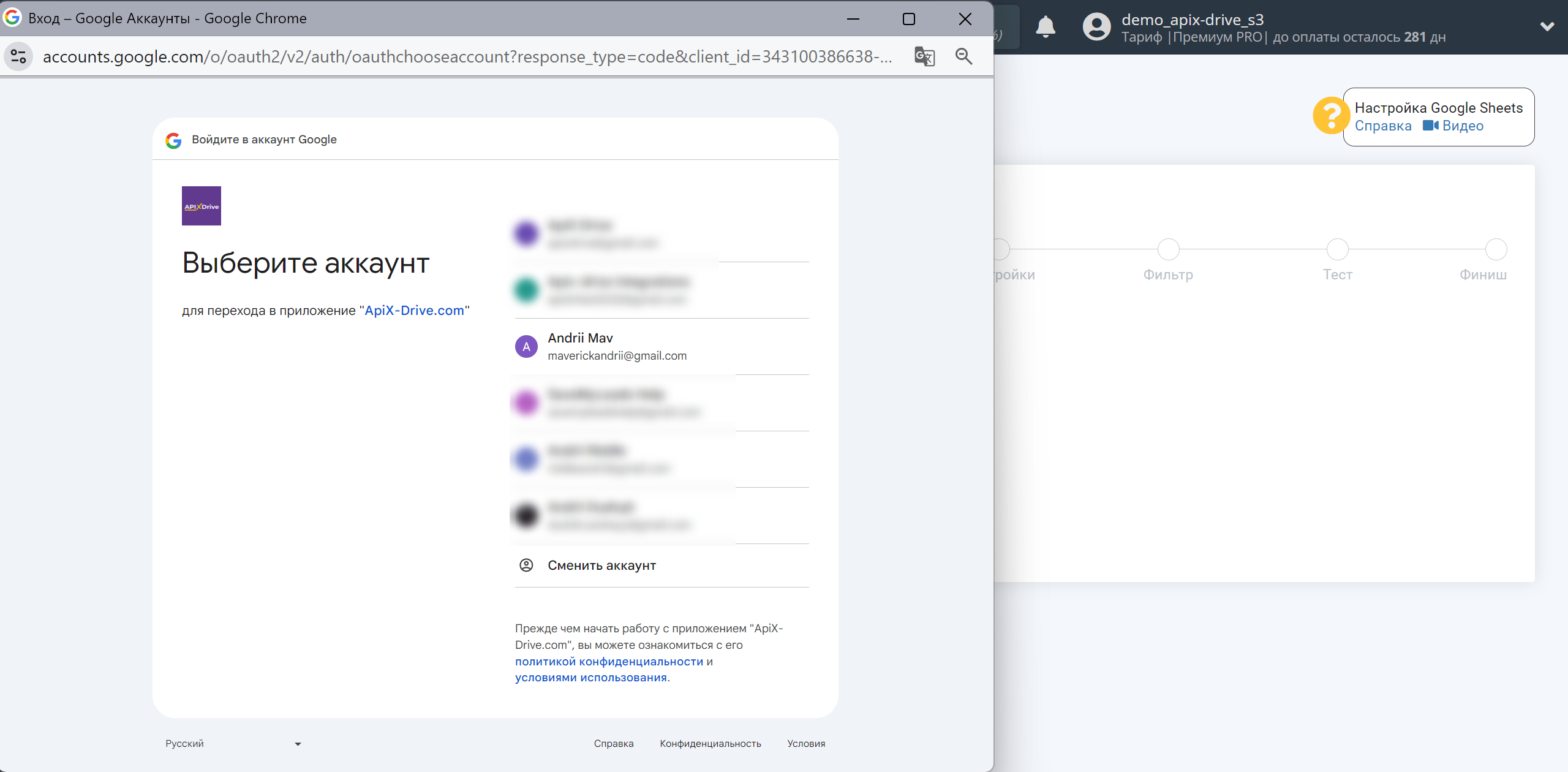Select the blurred account with black avatar
The width and height of the screenshot is (1568, 772).
point(661,516)
